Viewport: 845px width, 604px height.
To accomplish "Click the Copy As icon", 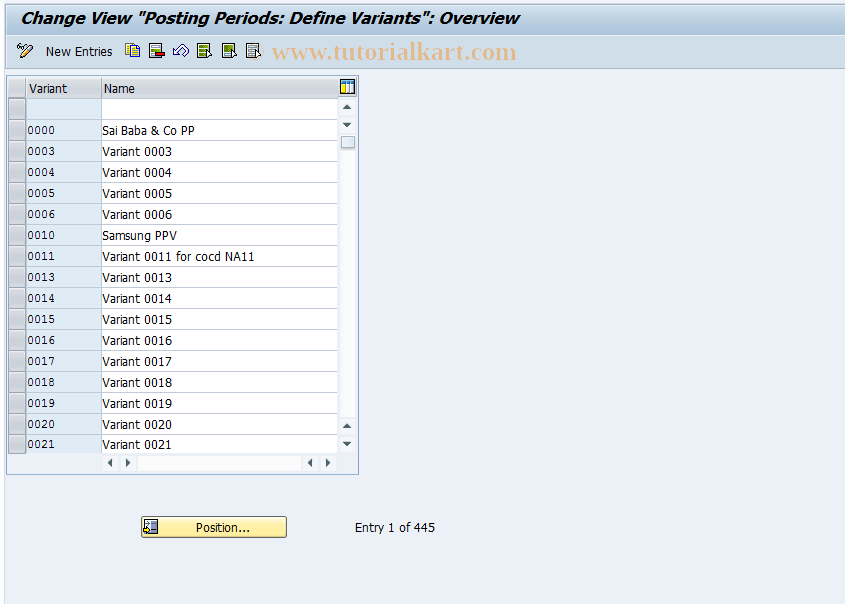I will 132,50.
